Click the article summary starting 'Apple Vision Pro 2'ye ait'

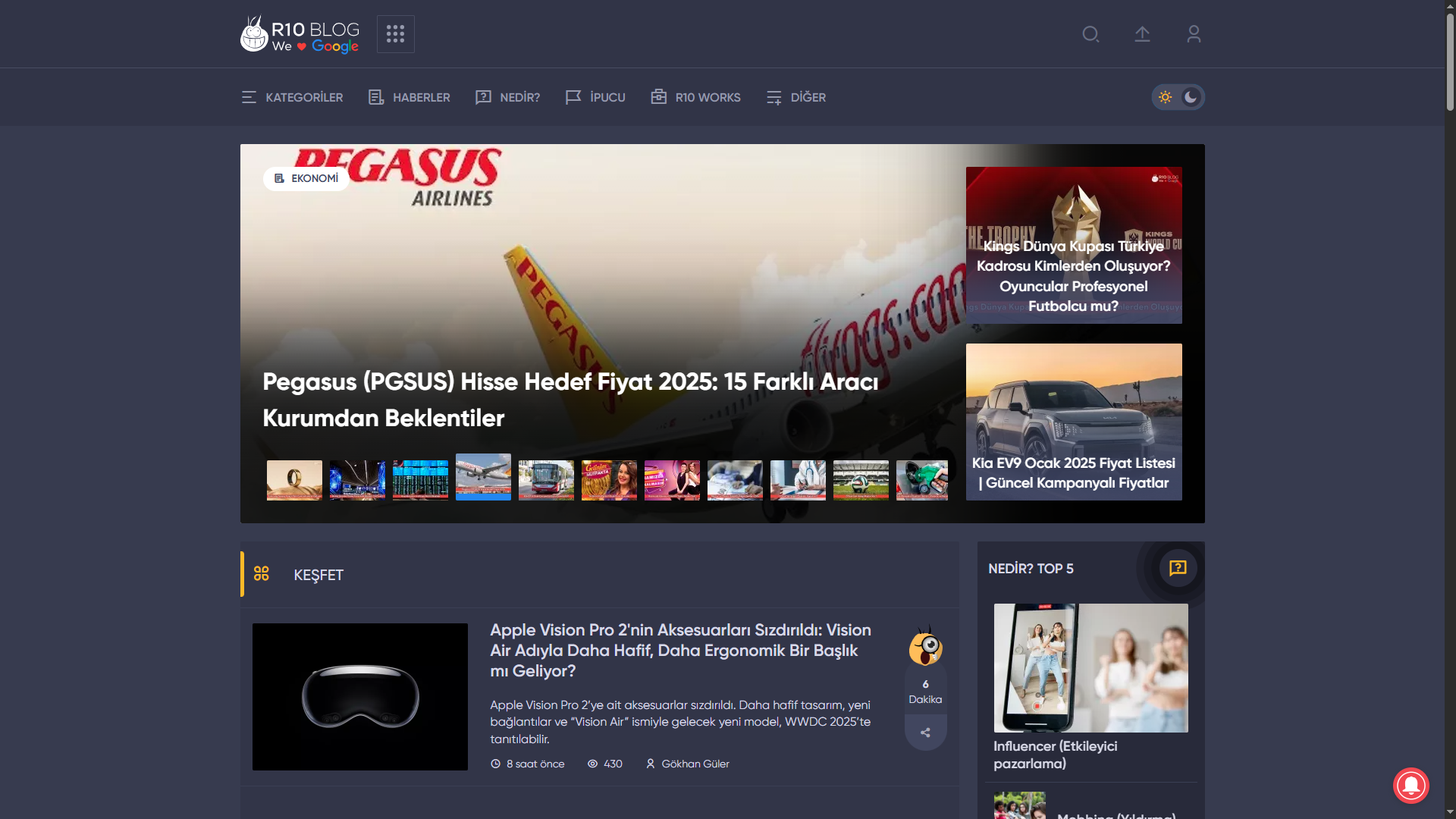pos(680,722)
